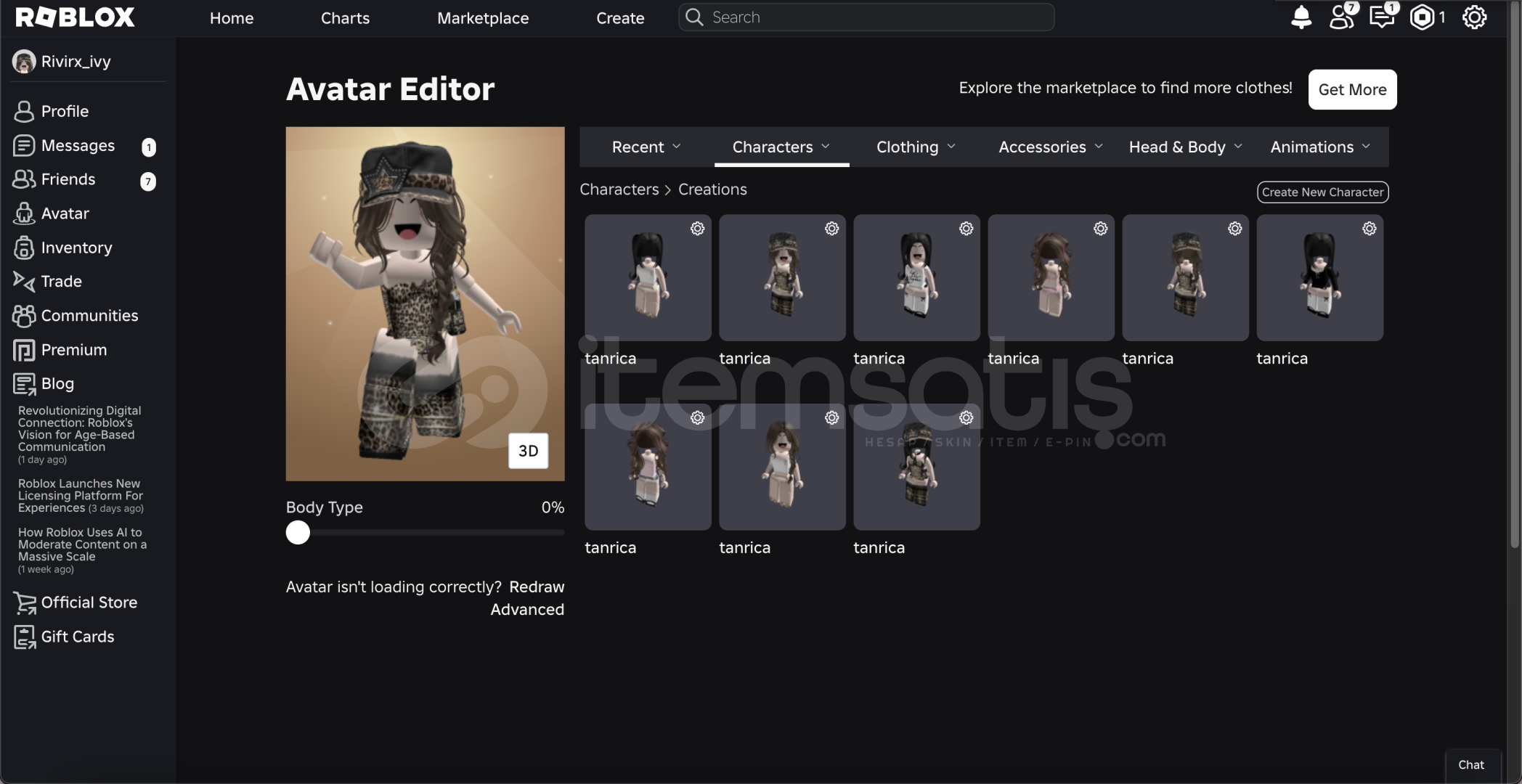Open the Trade sidebar icon
This screenshot has height=784, width=1522.
pyautogui.click(x=24, y=281)
